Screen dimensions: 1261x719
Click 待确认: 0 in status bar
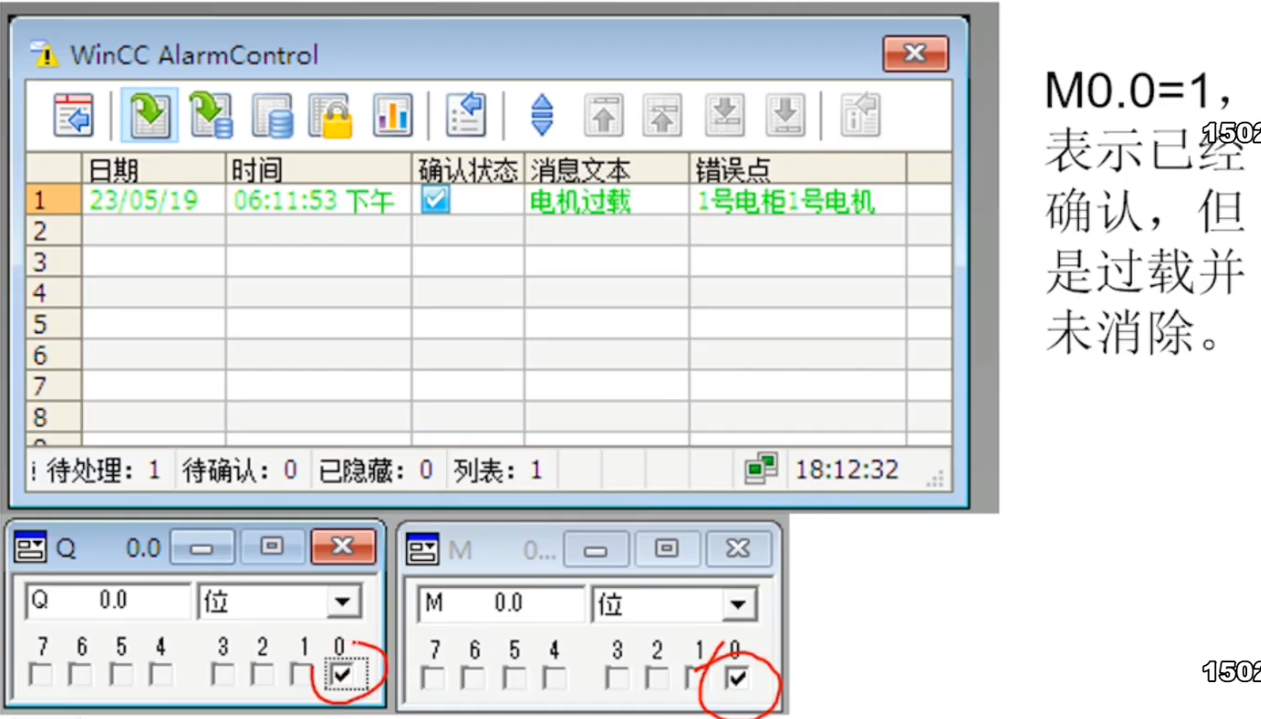(x=239, y=470)
